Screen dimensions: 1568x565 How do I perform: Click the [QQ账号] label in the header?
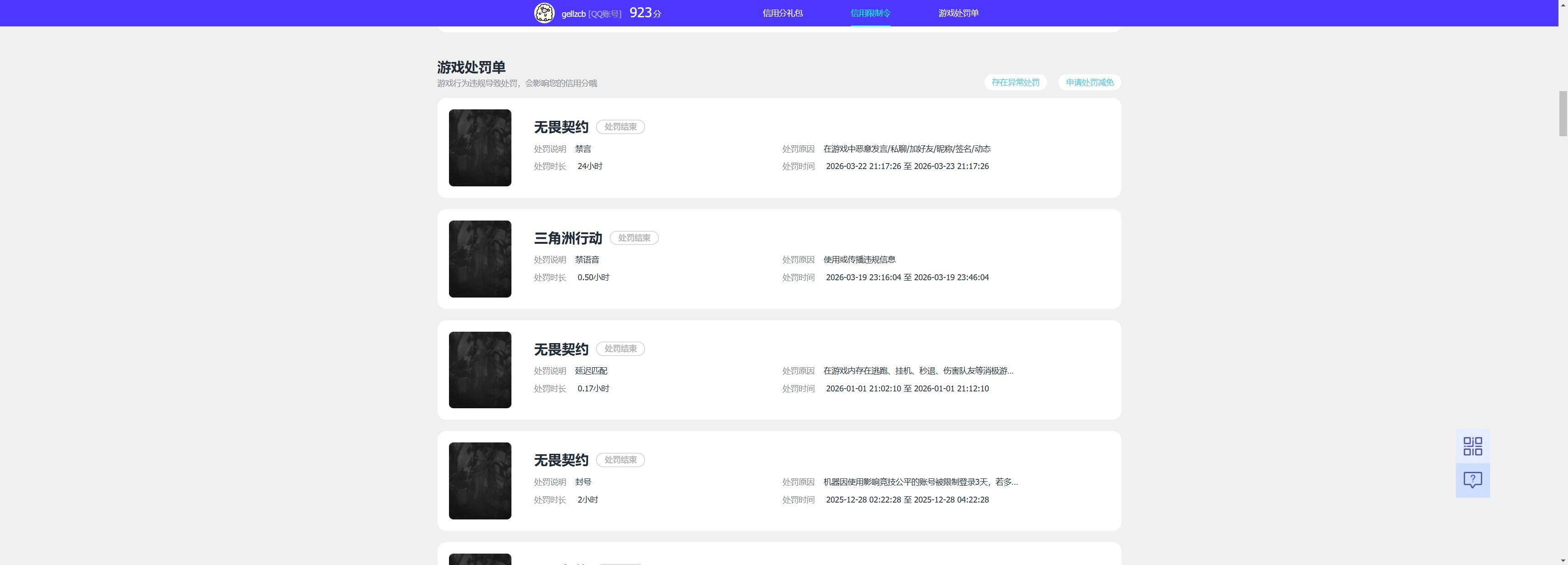604,13
